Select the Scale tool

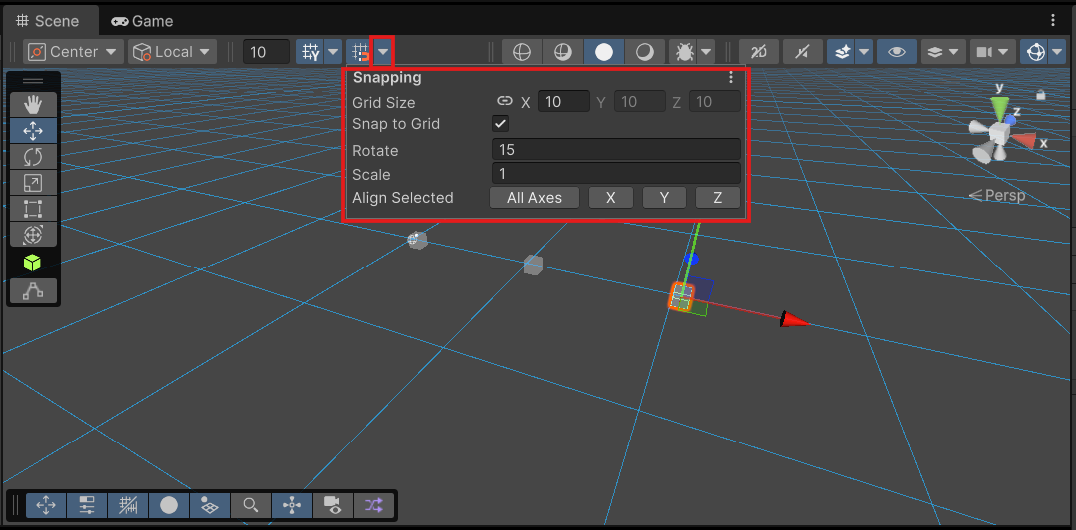tap(33, 183)
